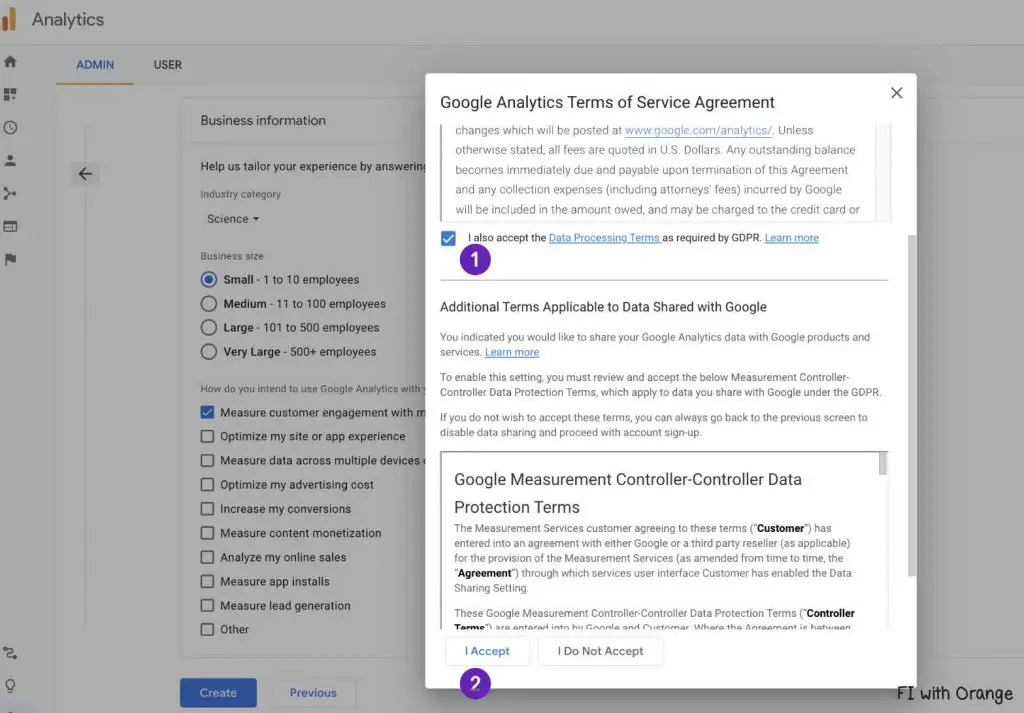Check Optimize my advertising cost
This screenshot has width=1024, height=713.
point(207,484)
